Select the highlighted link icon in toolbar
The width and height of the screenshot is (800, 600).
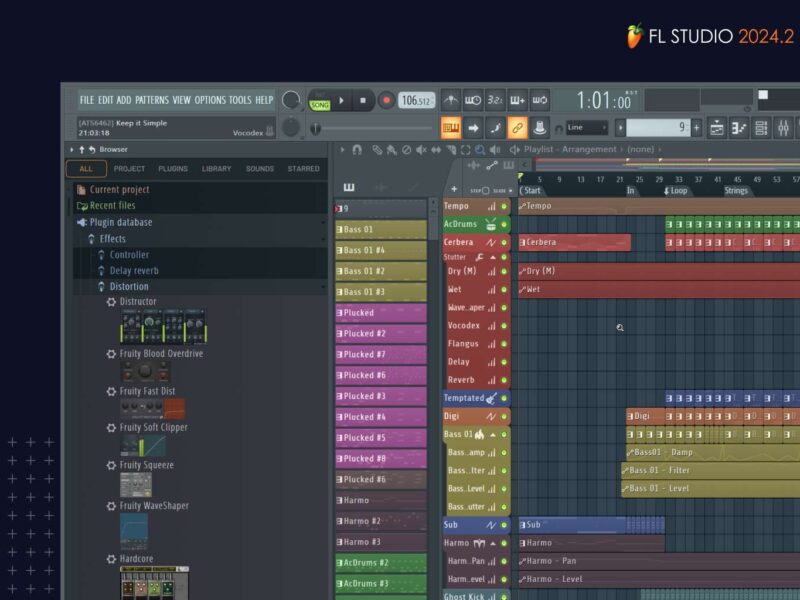517,128
